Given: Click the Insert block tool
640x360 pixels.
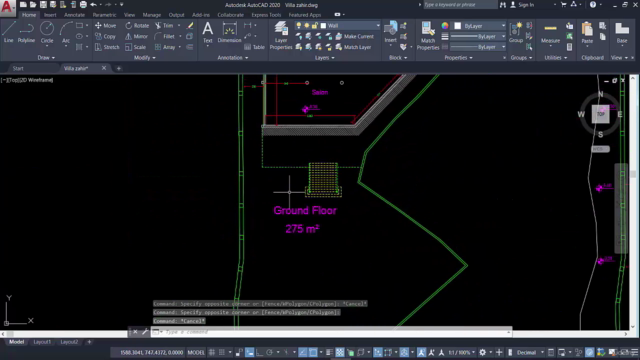Looking at the screenshot, I should coord(391,32).
